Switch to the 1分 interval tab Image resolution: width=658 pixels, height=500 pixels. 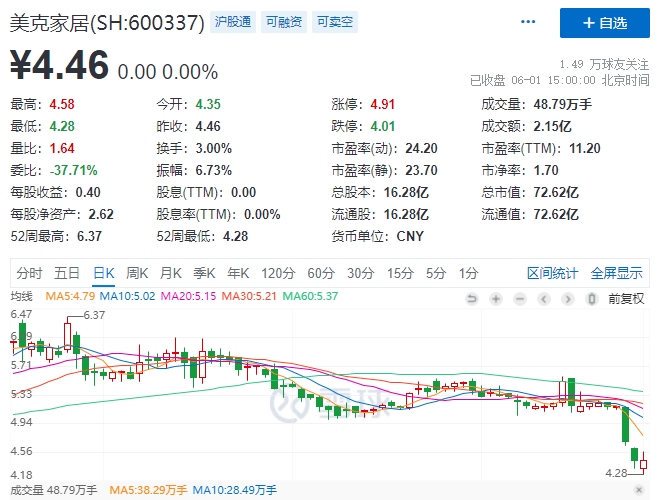pyautogui.click(x=468, y=273)
